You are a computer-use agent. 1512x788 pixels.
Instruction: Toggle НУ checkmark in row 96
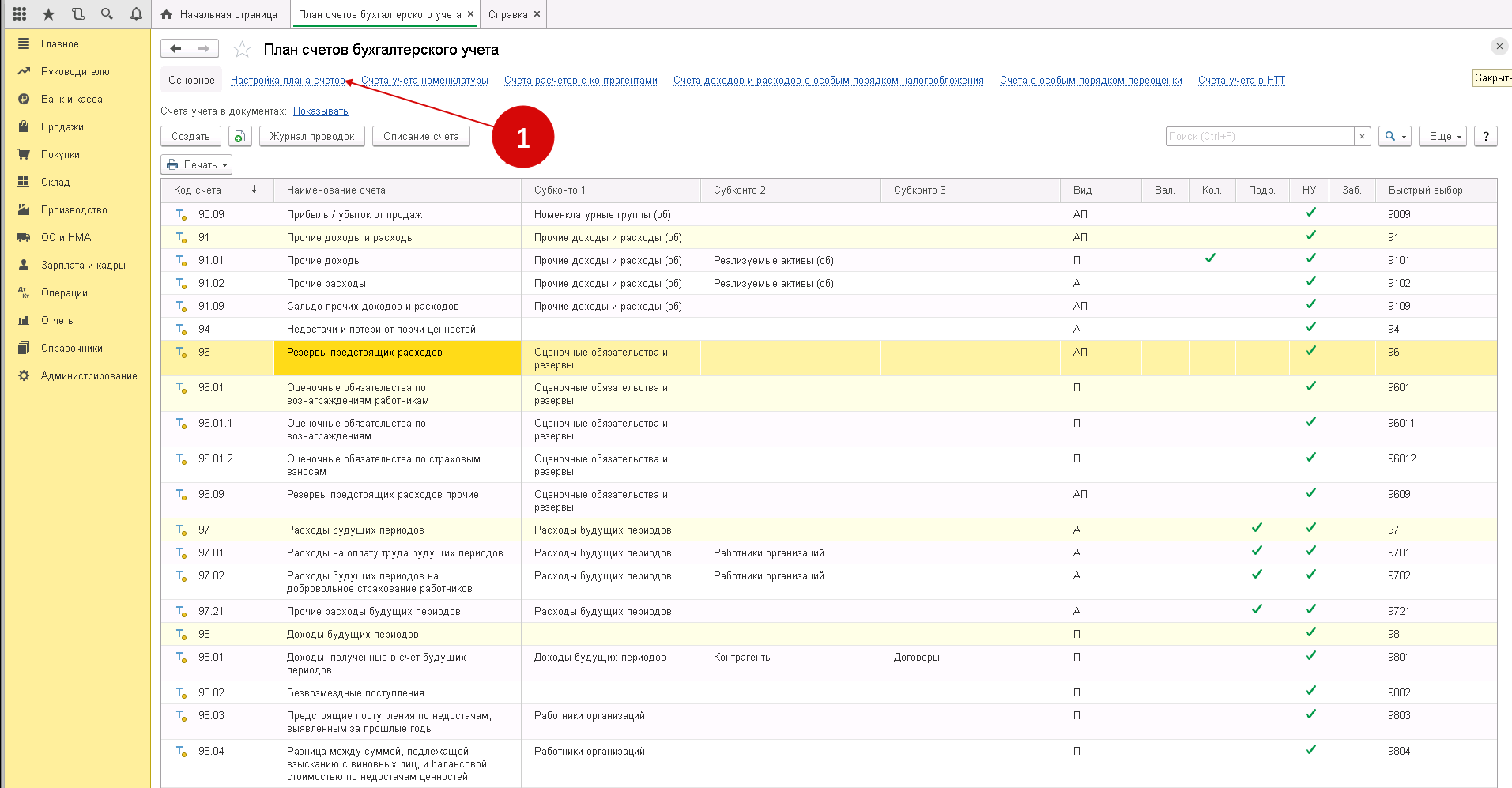[x=1310, y=350]
